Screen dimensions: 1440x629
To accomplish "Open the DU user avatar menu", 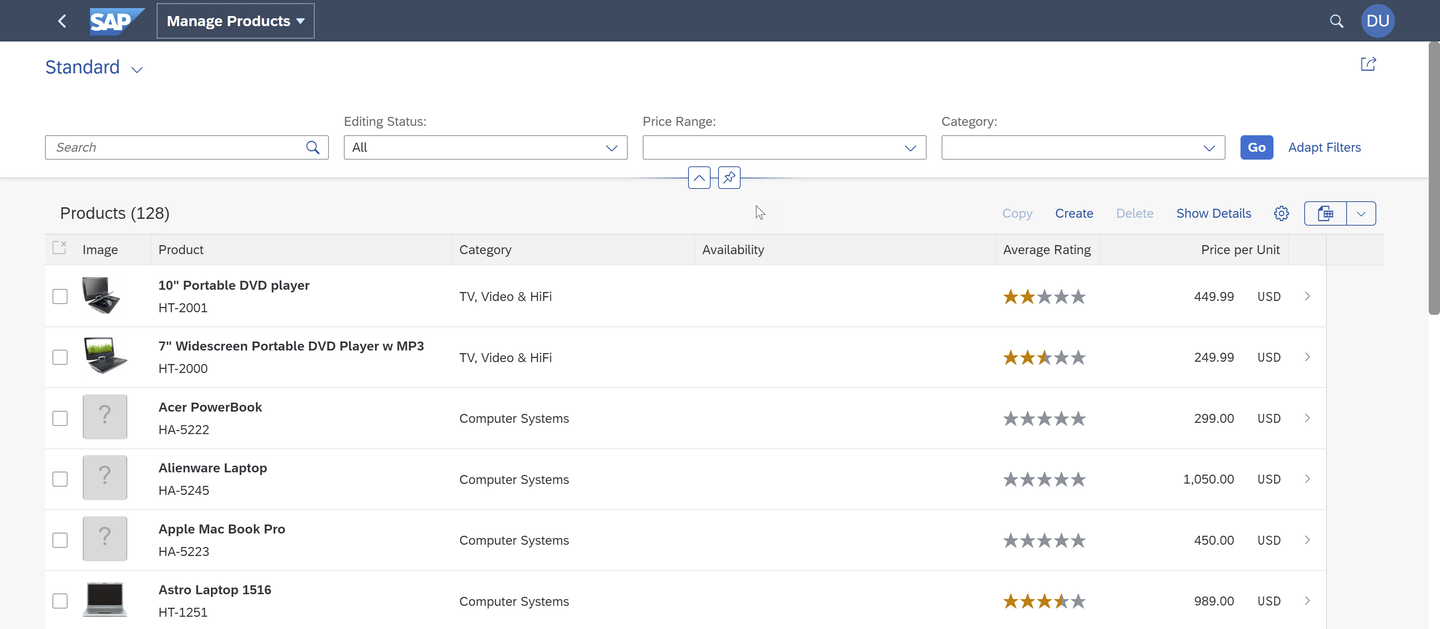I will [x=1378, y=21].
